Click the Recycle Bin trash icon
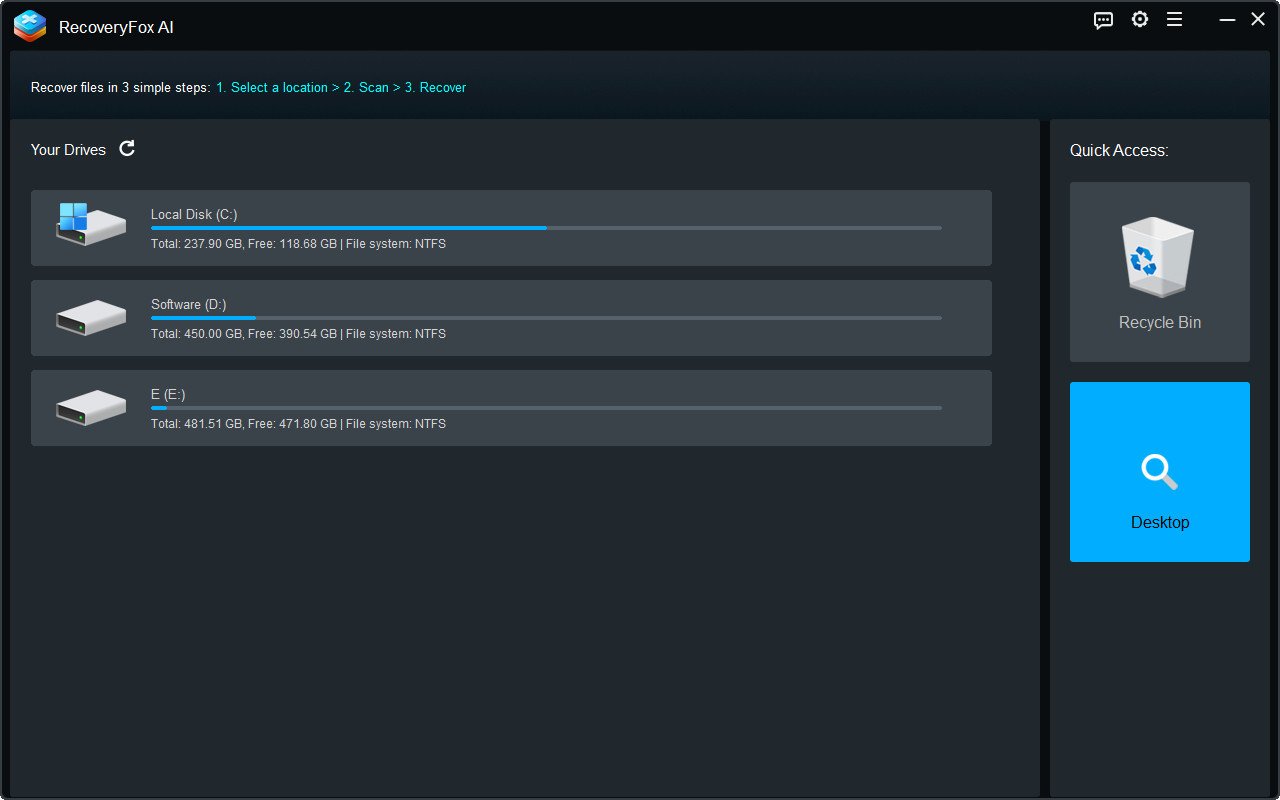Screen dimensions: 1280x800 [1160, 258]
